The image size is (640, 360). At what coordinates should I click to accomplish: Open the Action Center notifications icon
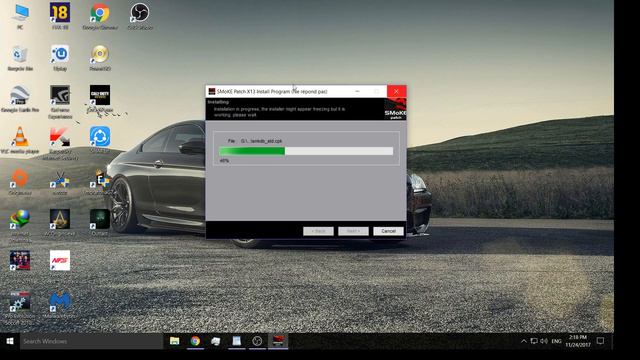[600, 341]
